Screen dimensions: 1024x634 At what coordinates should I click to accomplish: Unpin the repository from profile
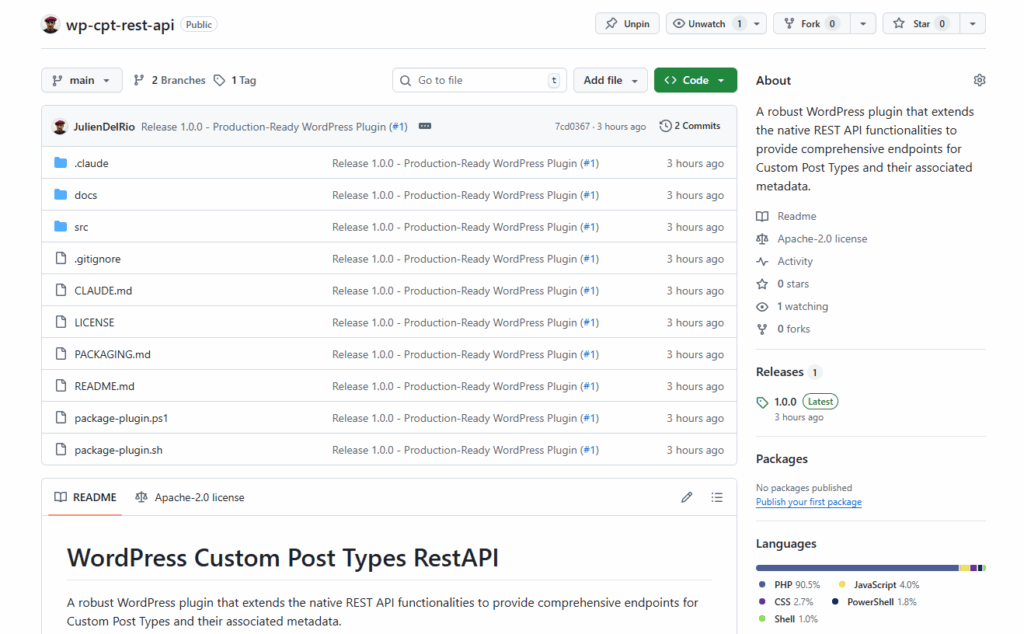(627, 24)
